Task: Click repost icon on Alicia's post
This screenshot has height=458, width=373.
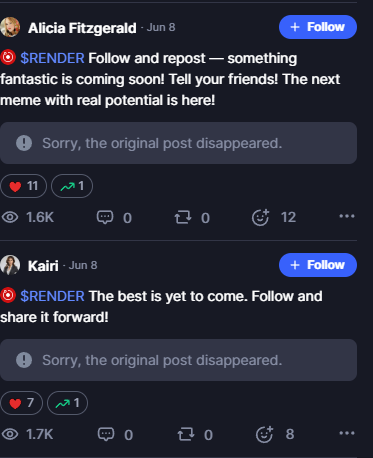Action: click(x=183, y=217)
